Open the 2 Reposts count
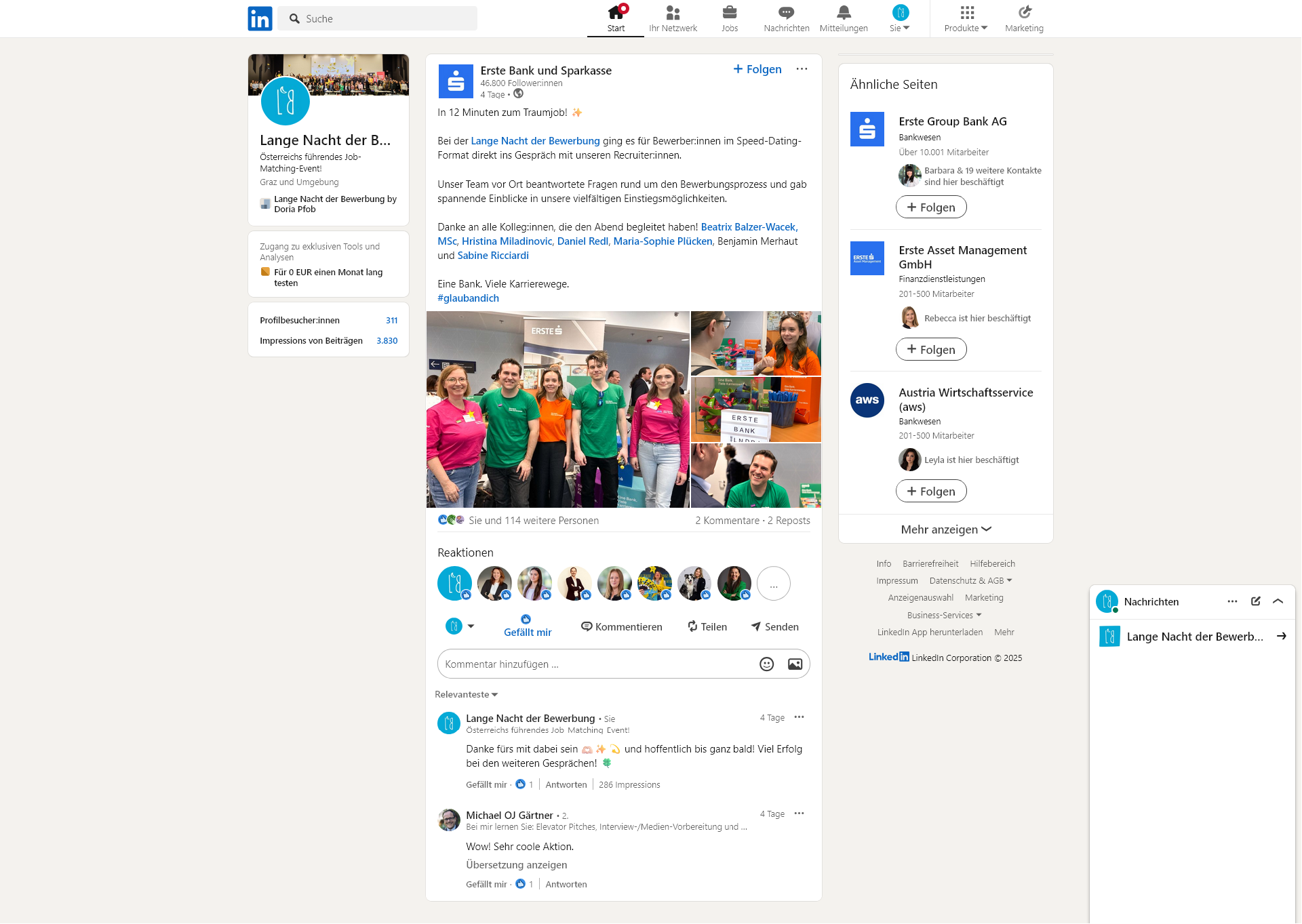The height and width of the screenshot is (924, 1302). 789,521
